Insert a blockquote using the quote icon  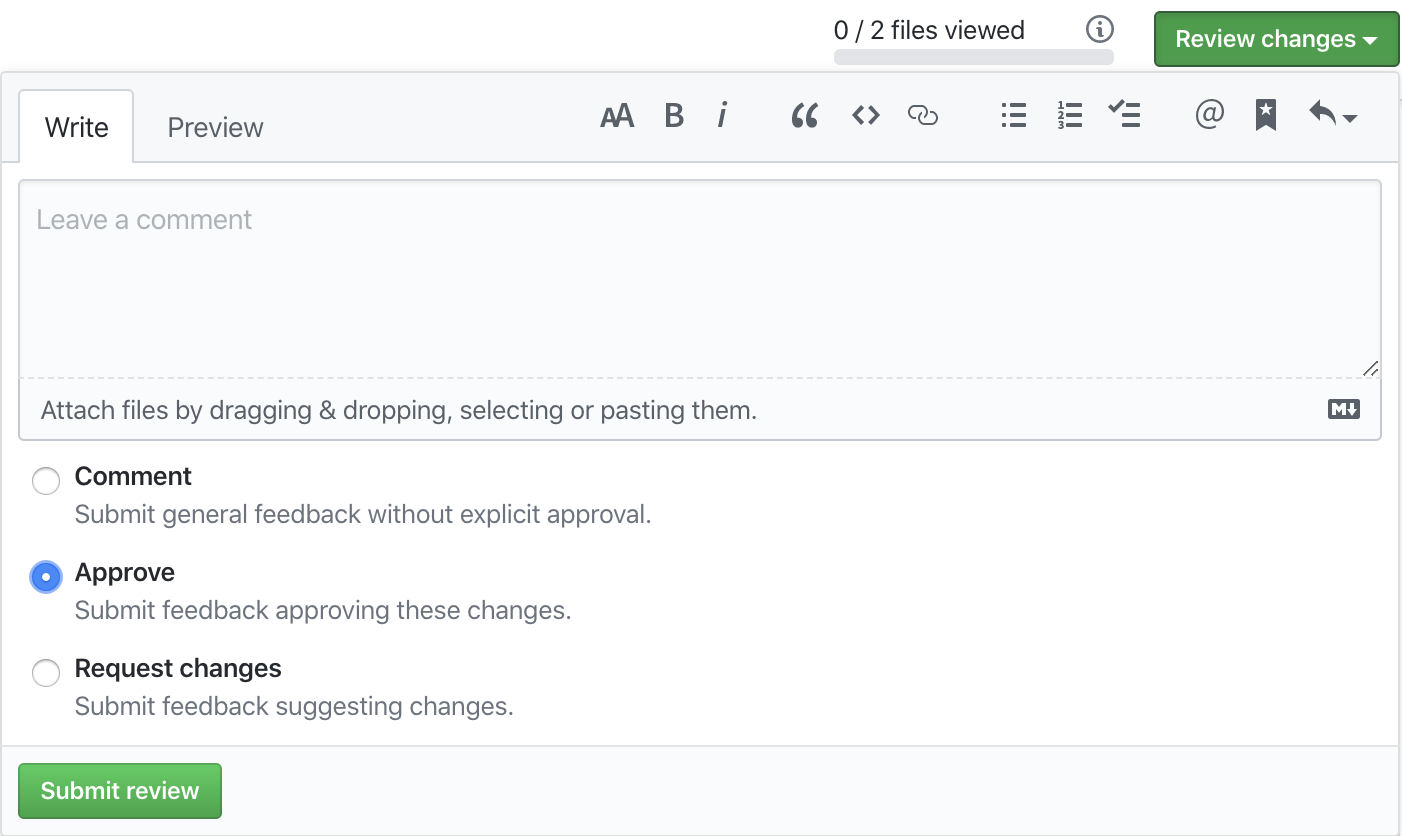(804, 115)
